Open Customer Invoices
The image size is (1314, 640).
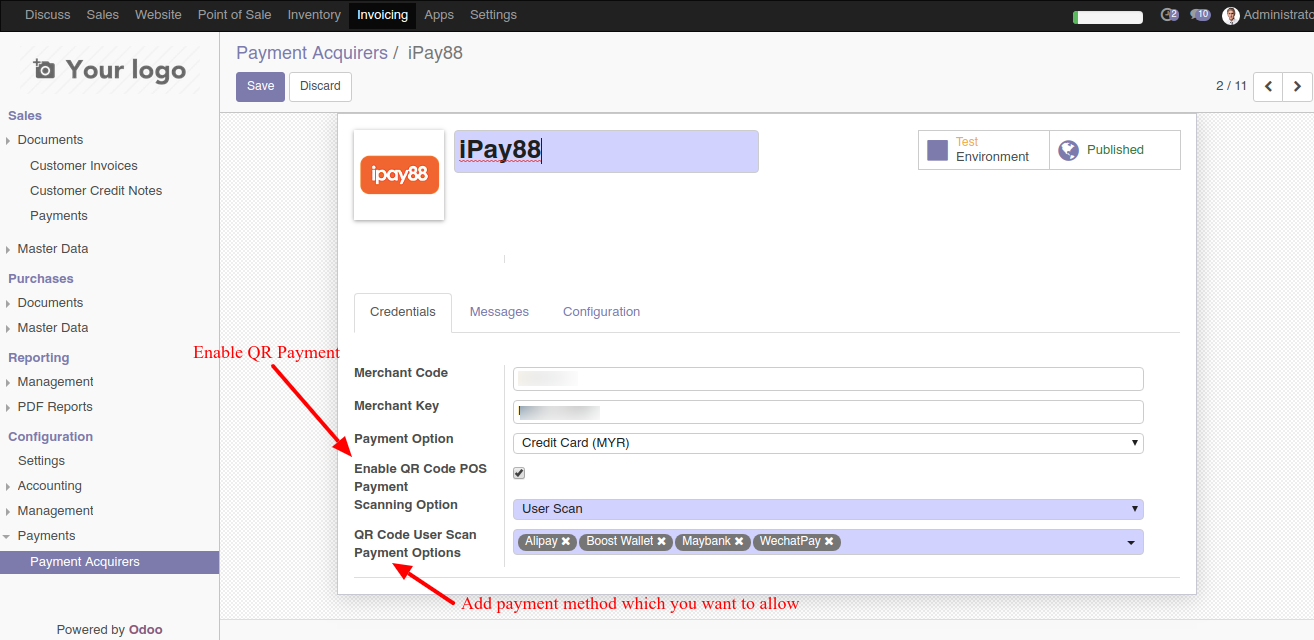[84, 166]
